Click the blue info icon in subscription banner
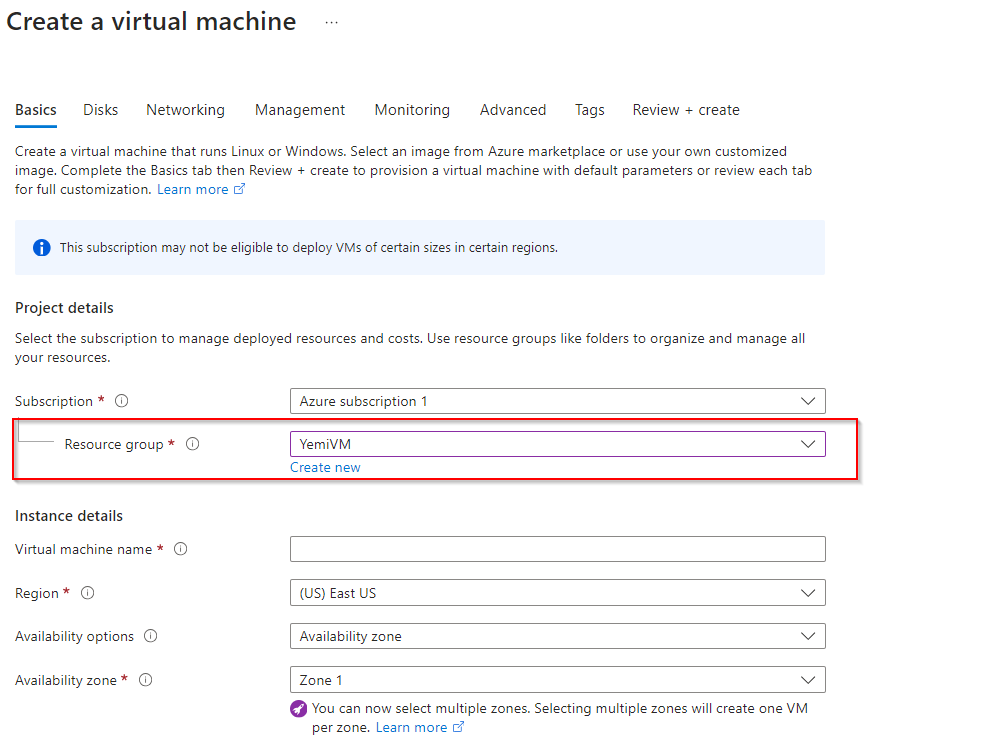 pos(41,247)
